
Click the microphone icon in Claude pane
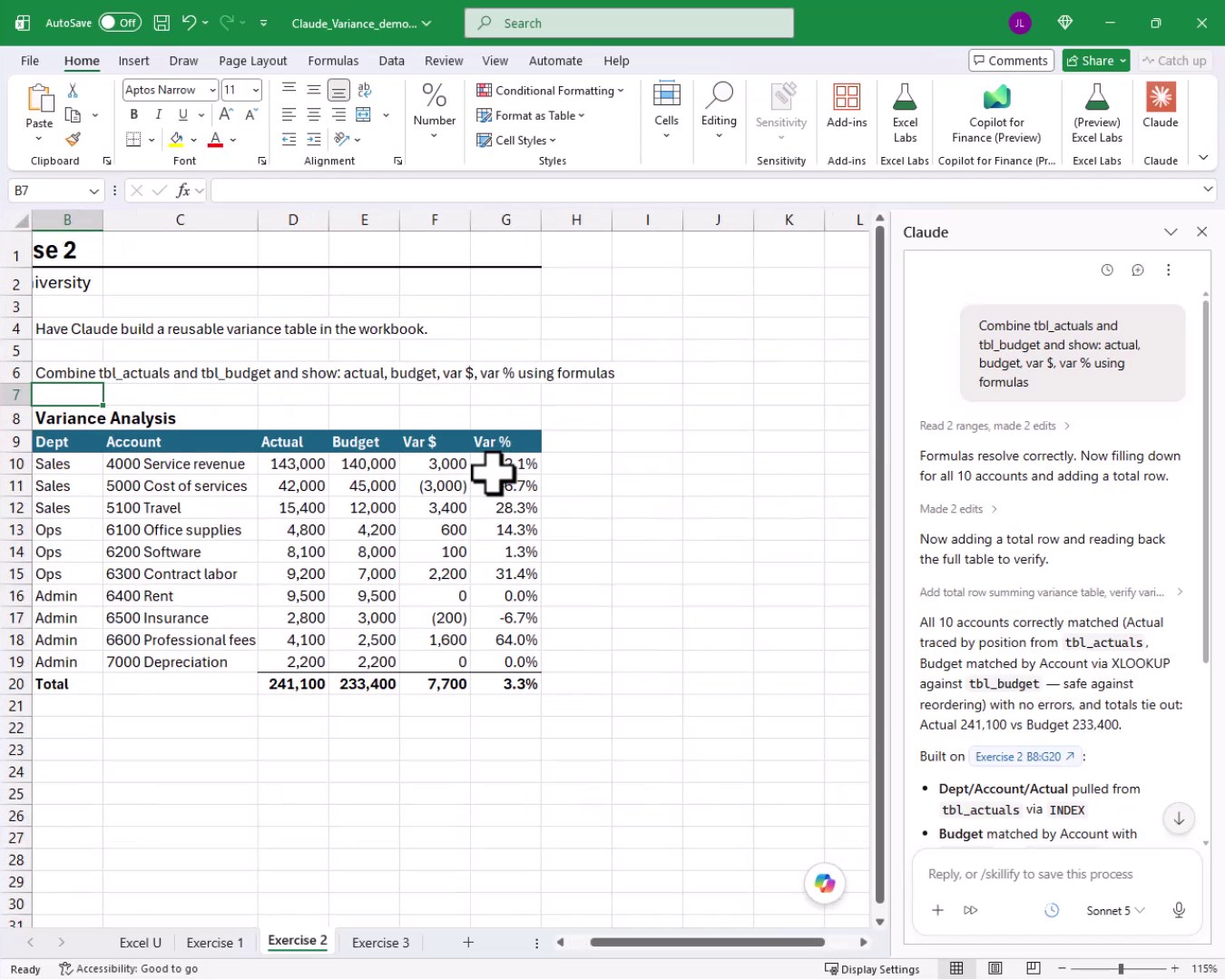1179,910
